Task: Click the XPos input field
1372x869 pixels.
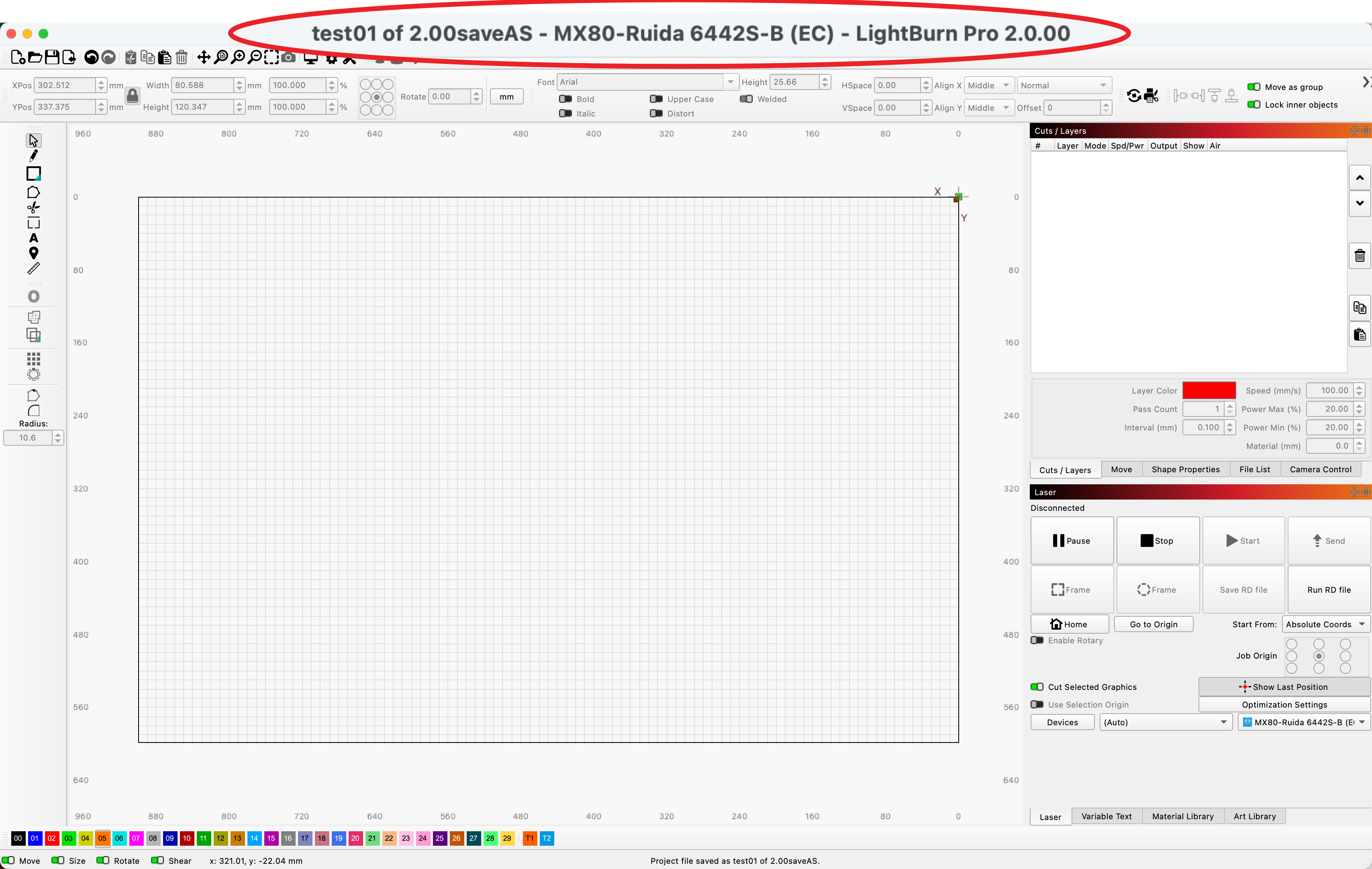Action: [x=64, y=86]
